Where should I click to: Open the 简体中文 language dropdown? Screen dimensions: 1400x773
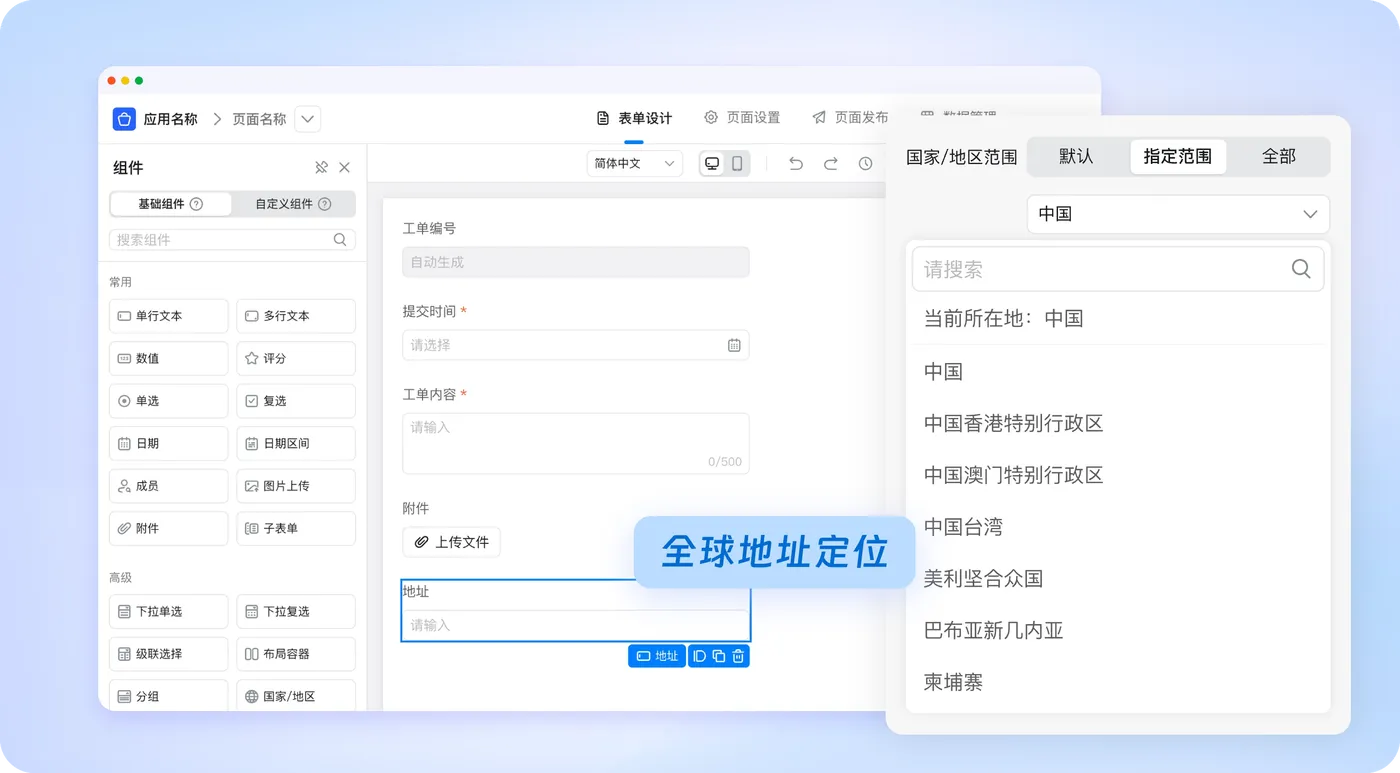click(x=634, y=164)
